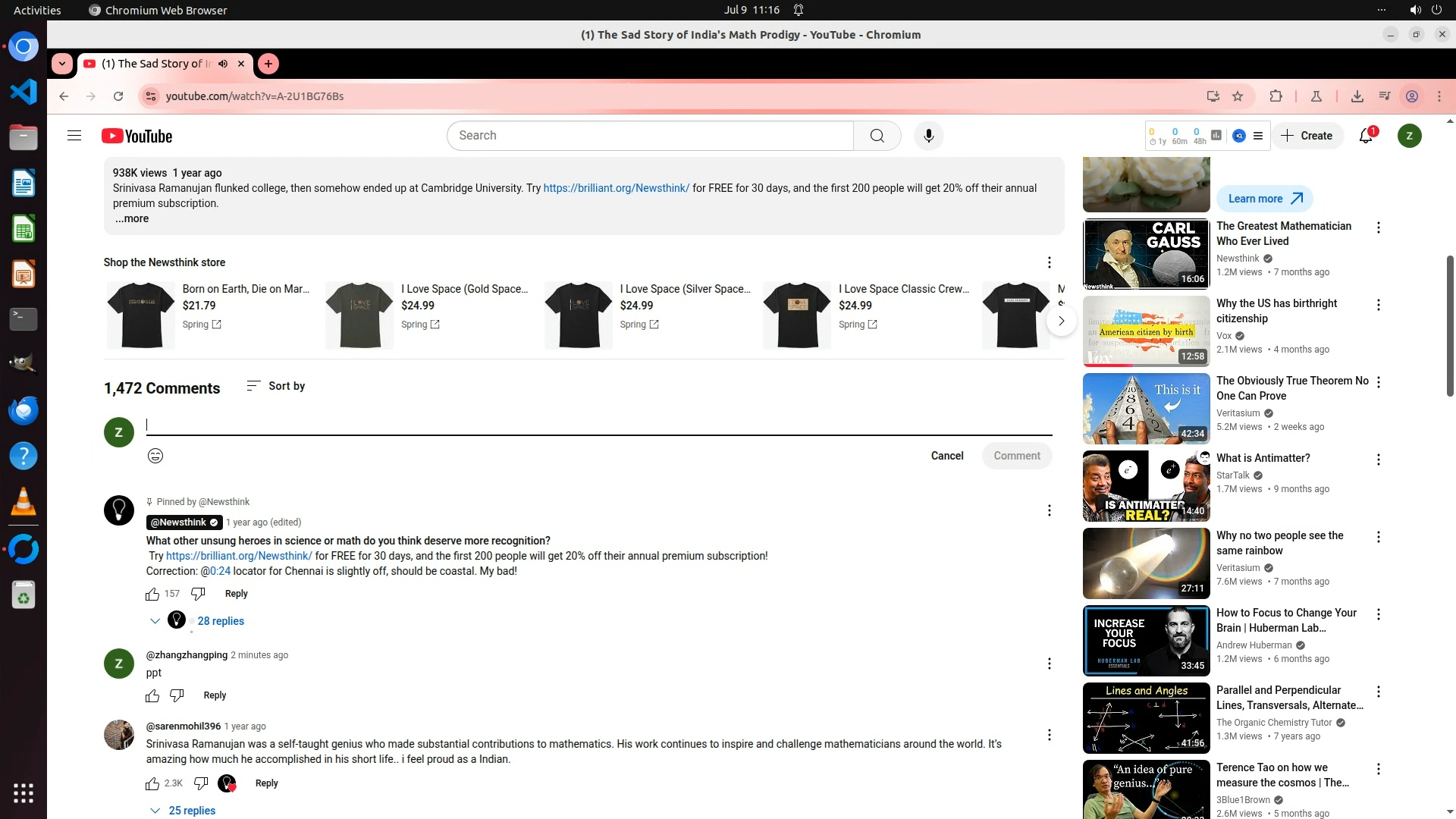
Task: Dislike the sarenmohil396 comment
Action: 201,783
